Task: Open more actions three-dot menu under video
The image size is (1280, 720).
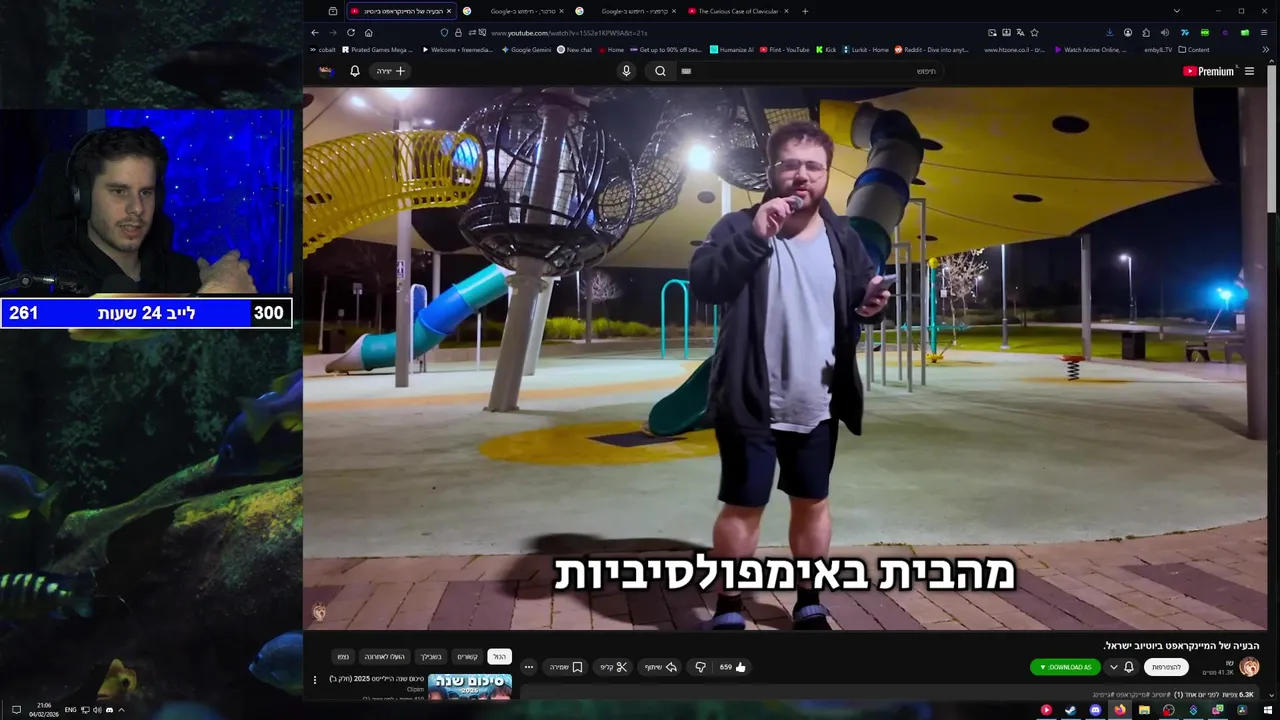Action: 528,667
